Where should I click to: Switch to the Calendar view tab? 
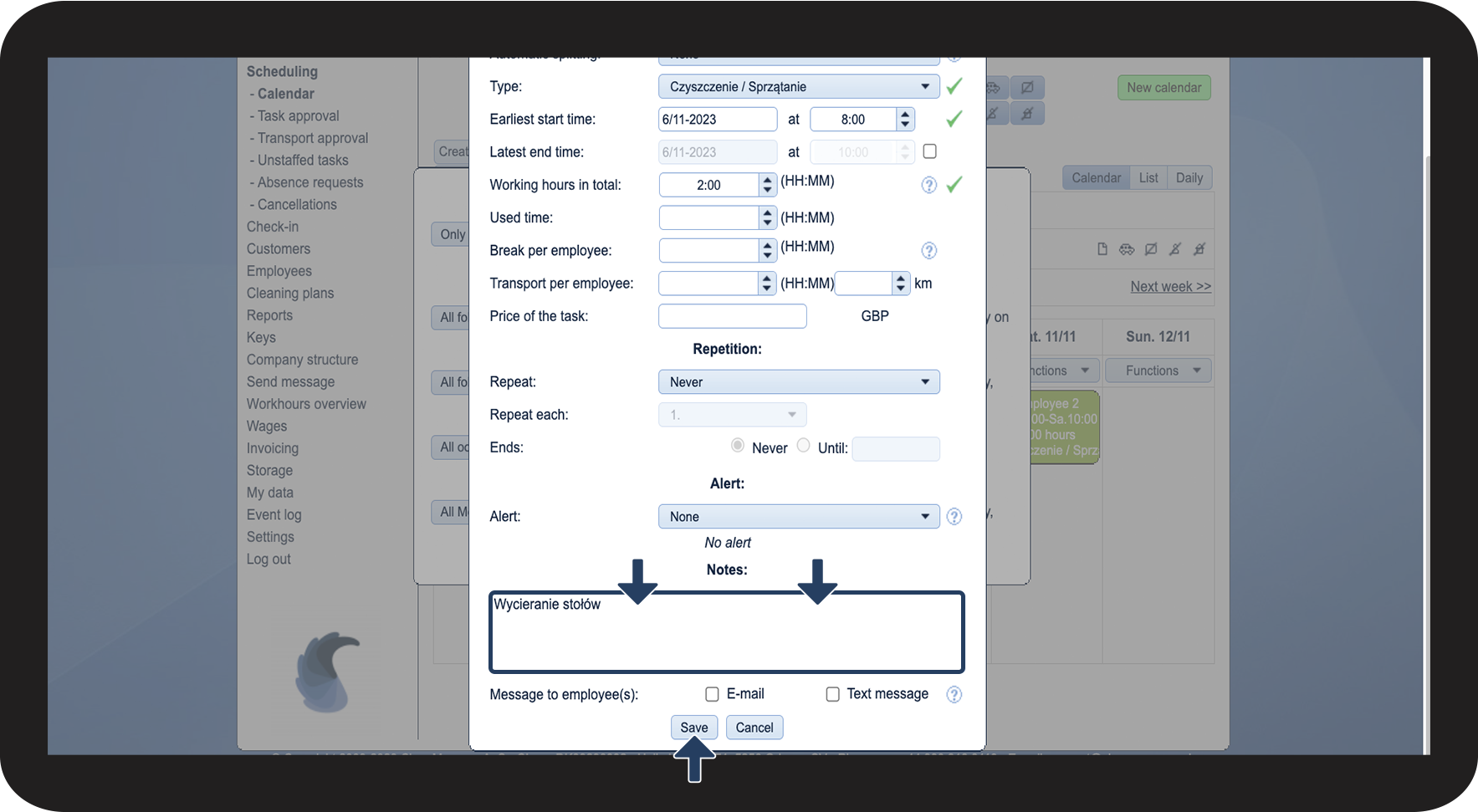coord(1096,178)
